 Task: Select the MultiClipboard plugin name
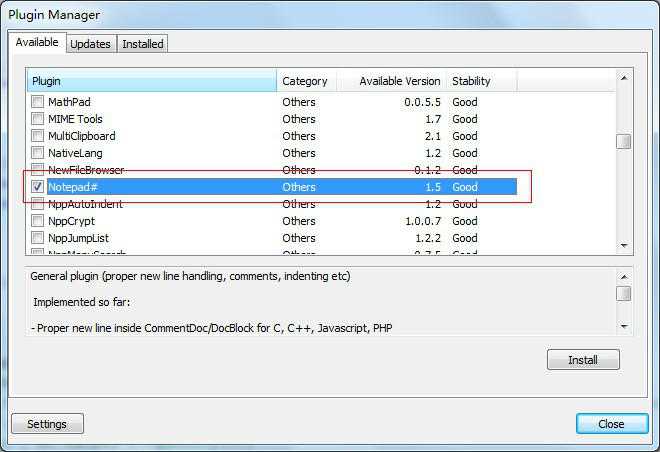82,136
